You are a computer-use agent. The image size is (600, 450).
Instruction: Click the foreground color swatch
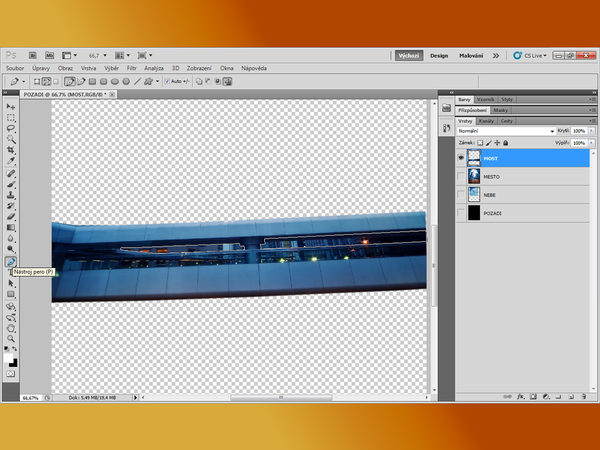[9, 356]
